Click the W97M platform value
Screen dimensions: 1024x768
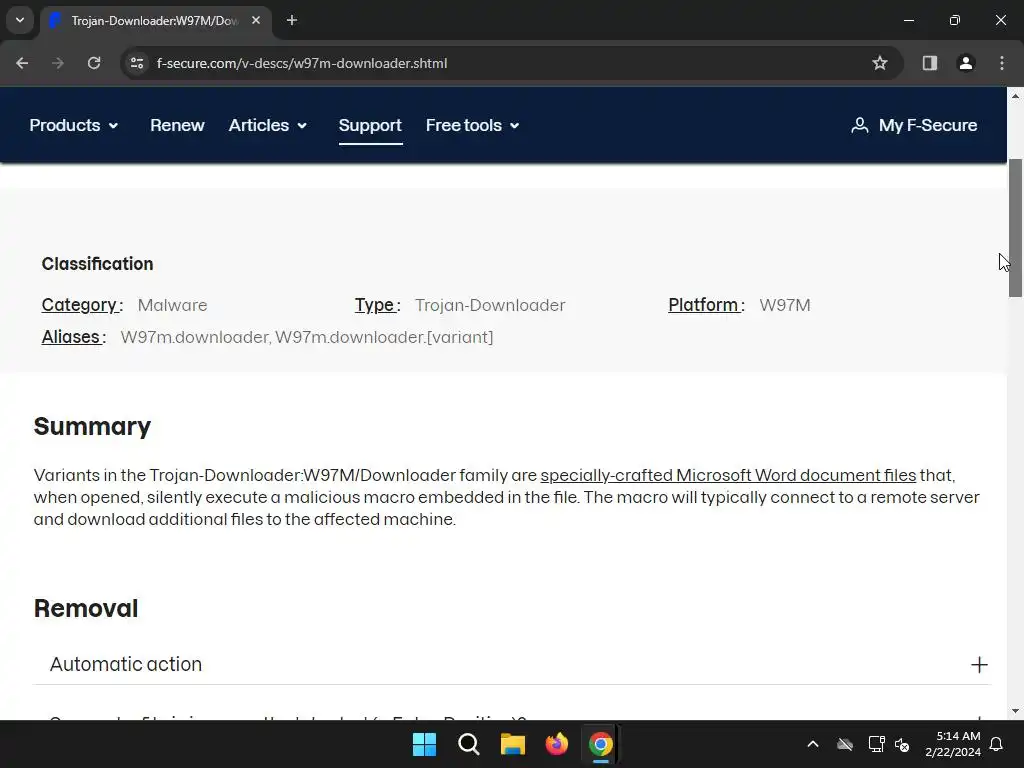785,305
